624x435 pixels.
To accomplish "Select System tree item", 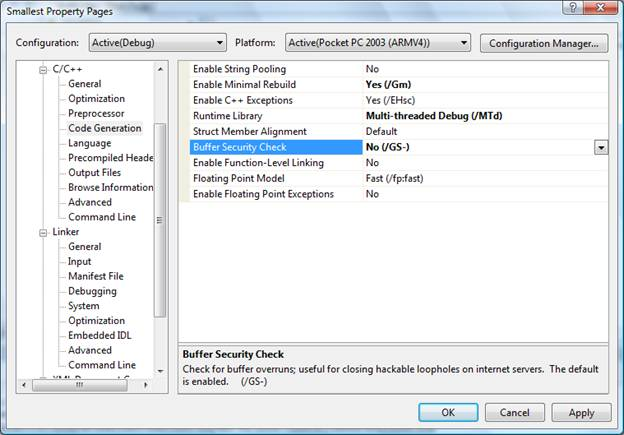I will tap(84, 306).
